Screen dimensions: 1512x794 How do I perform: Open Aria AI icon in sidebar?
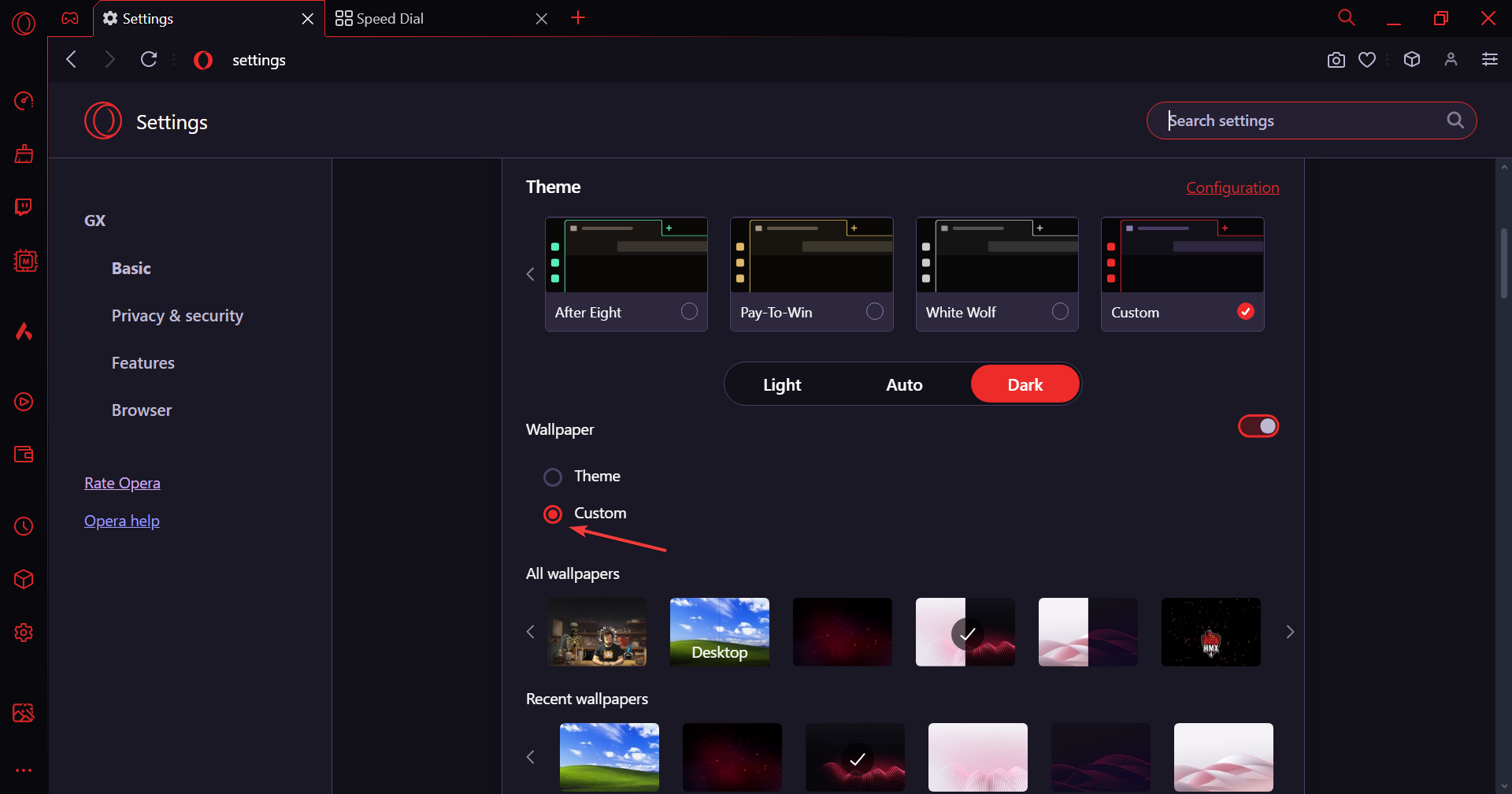[24, 331]
